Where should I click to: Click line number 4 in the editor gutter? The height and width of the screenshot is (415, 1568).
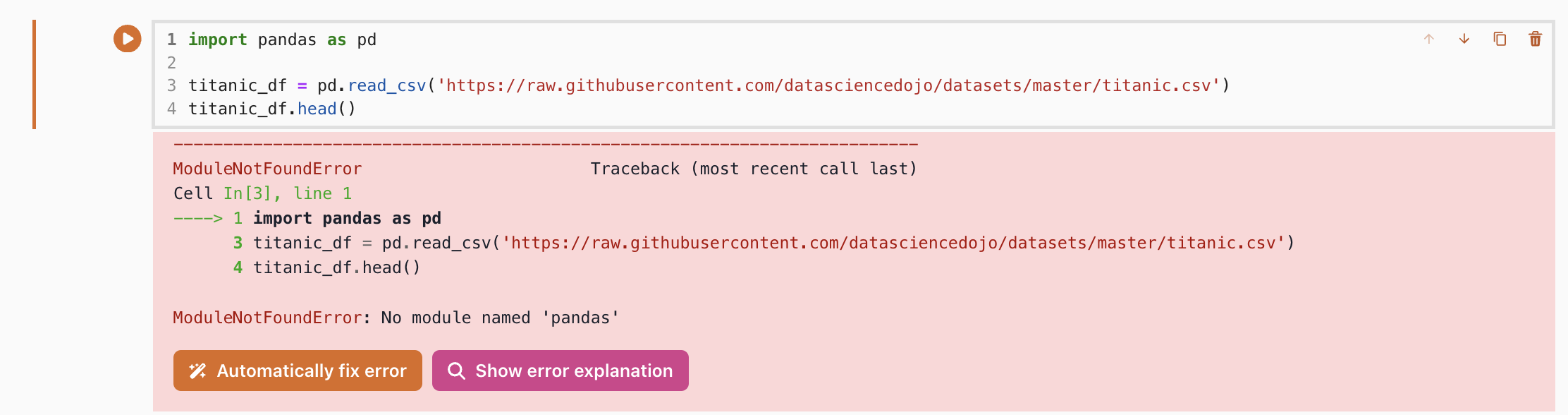click(x=171, y=109)
